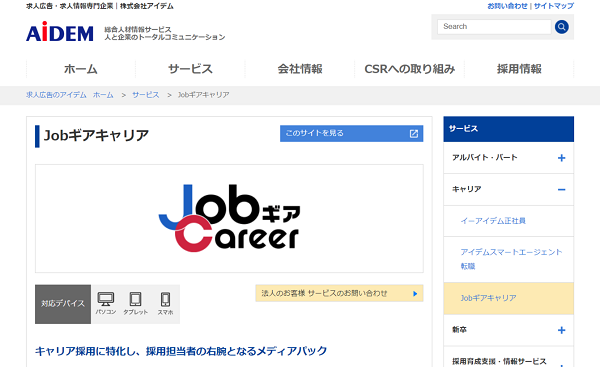
Task: Select Jobギアキャリア in sidebar
Action: click(509, 298)
